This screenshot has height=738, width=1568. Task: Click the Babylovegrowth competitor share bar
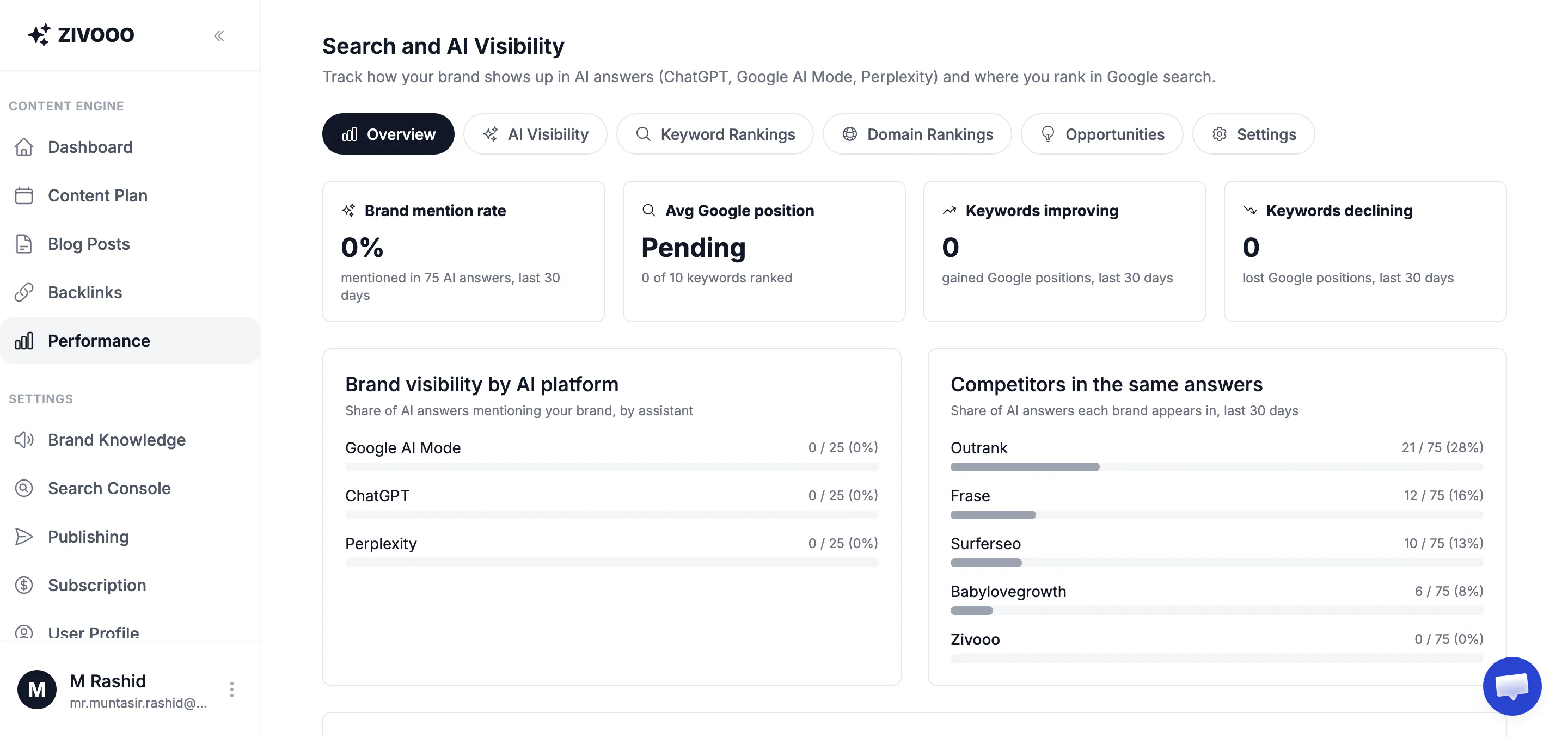click(1216, 611)
